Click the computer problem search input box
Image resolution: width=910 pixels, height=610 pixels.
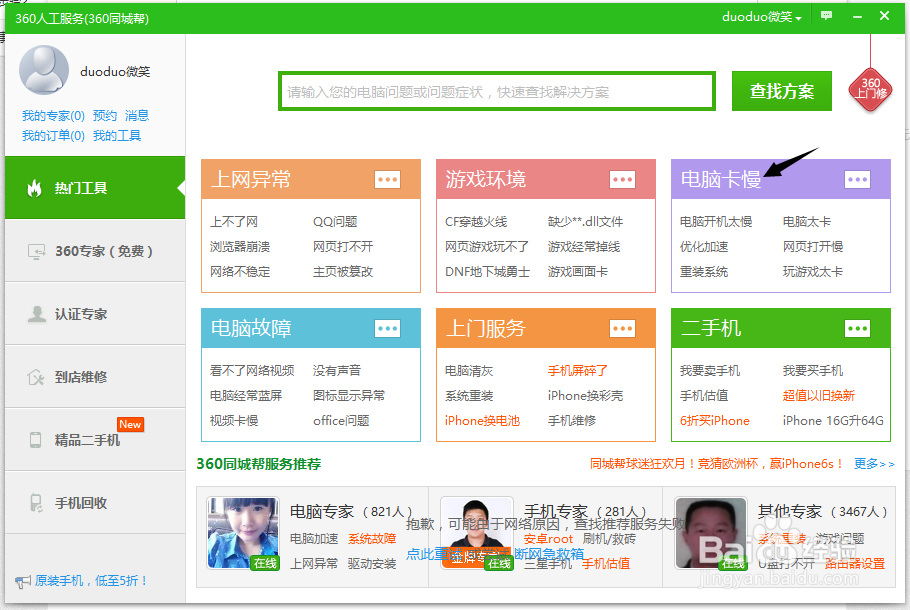click(497, 91)
